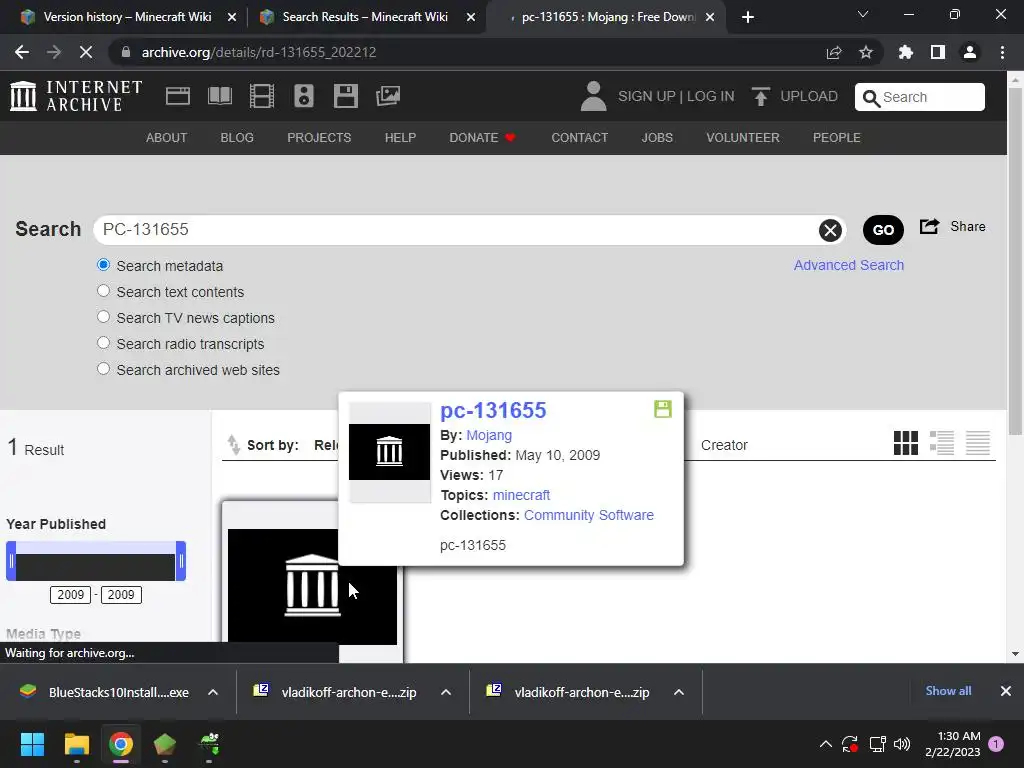The height and width of the screenshot is (768, 1024).
Task: Open Advanced Search link
Action: 849,265
